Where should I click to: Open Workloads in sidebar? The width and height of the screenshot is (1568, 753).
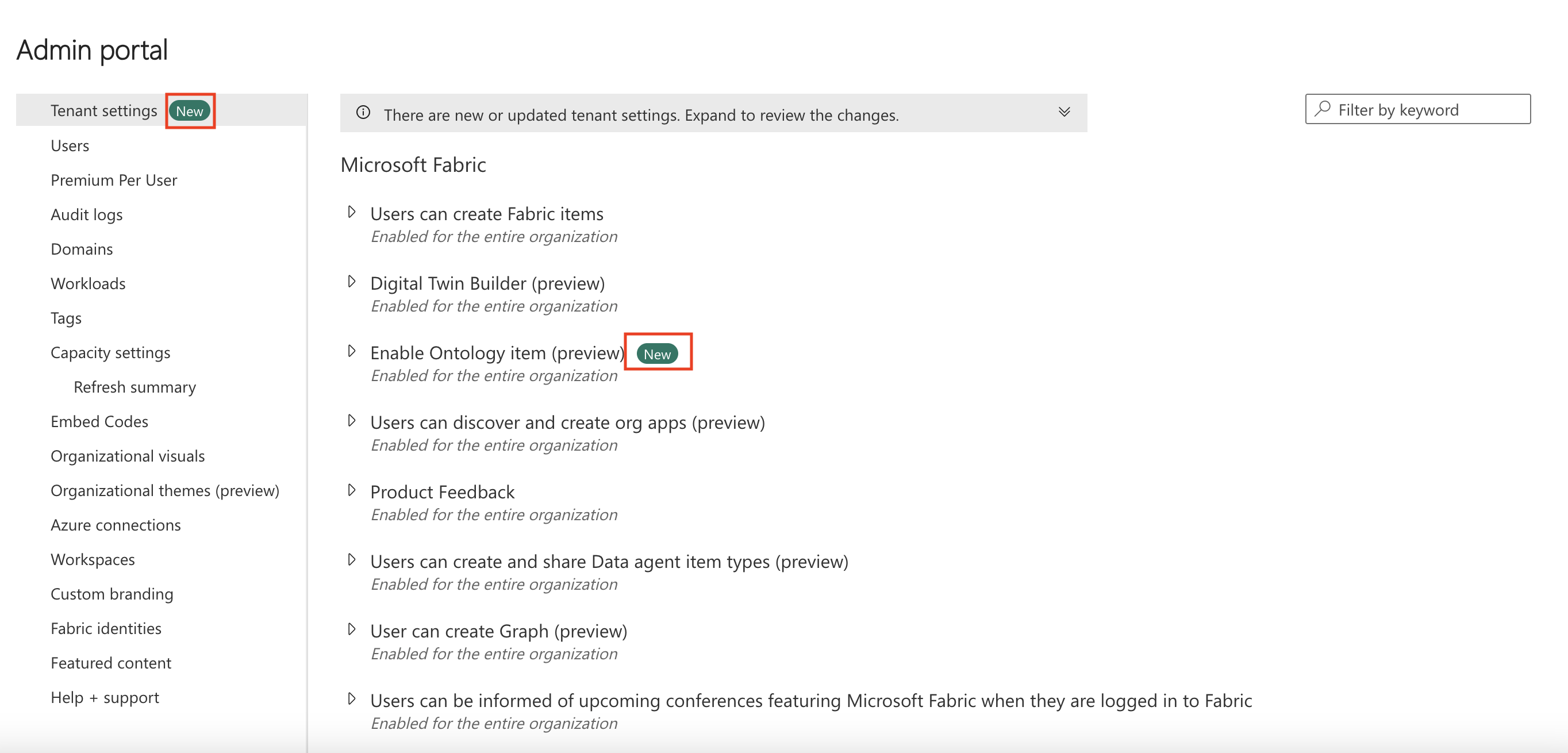tap(87, 284)
